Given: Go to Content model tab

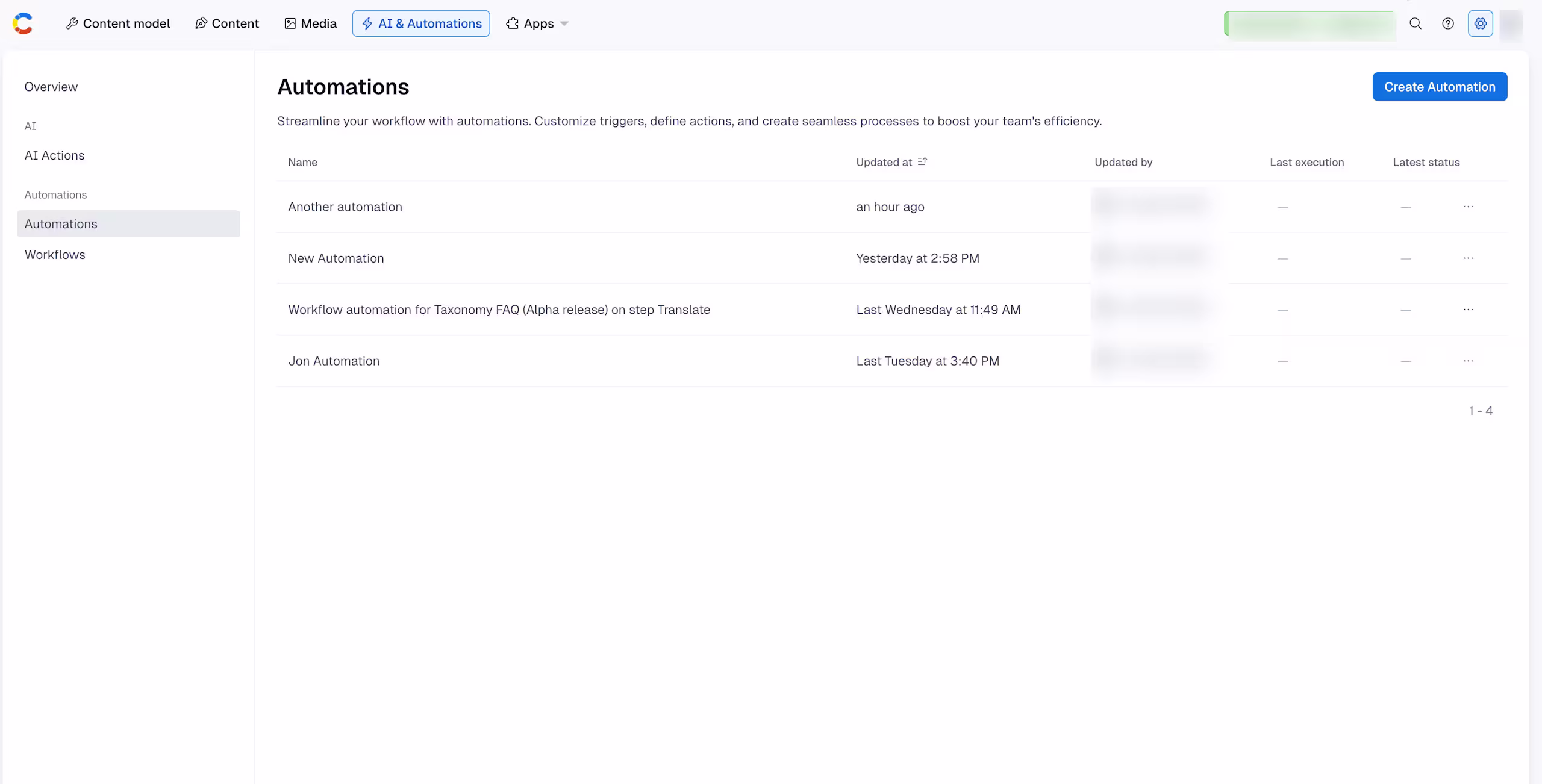Looking at the screenshot, I should pos(118,23).
